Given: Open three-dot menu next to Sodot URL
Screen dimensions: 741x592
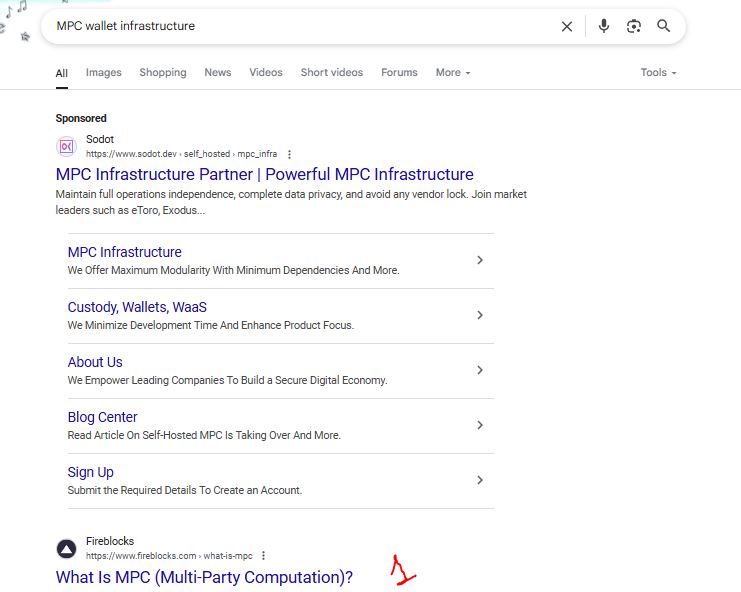Looking at the screenshot, I should pyautogui.click(x=289, y=154).
